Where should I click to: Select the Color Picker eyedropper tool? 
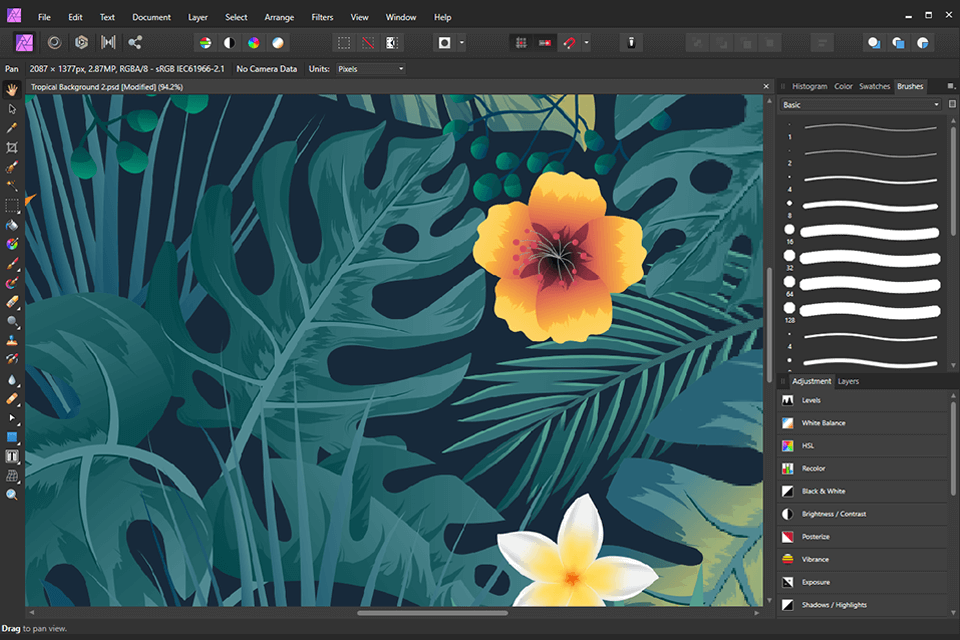click(12, 128)
